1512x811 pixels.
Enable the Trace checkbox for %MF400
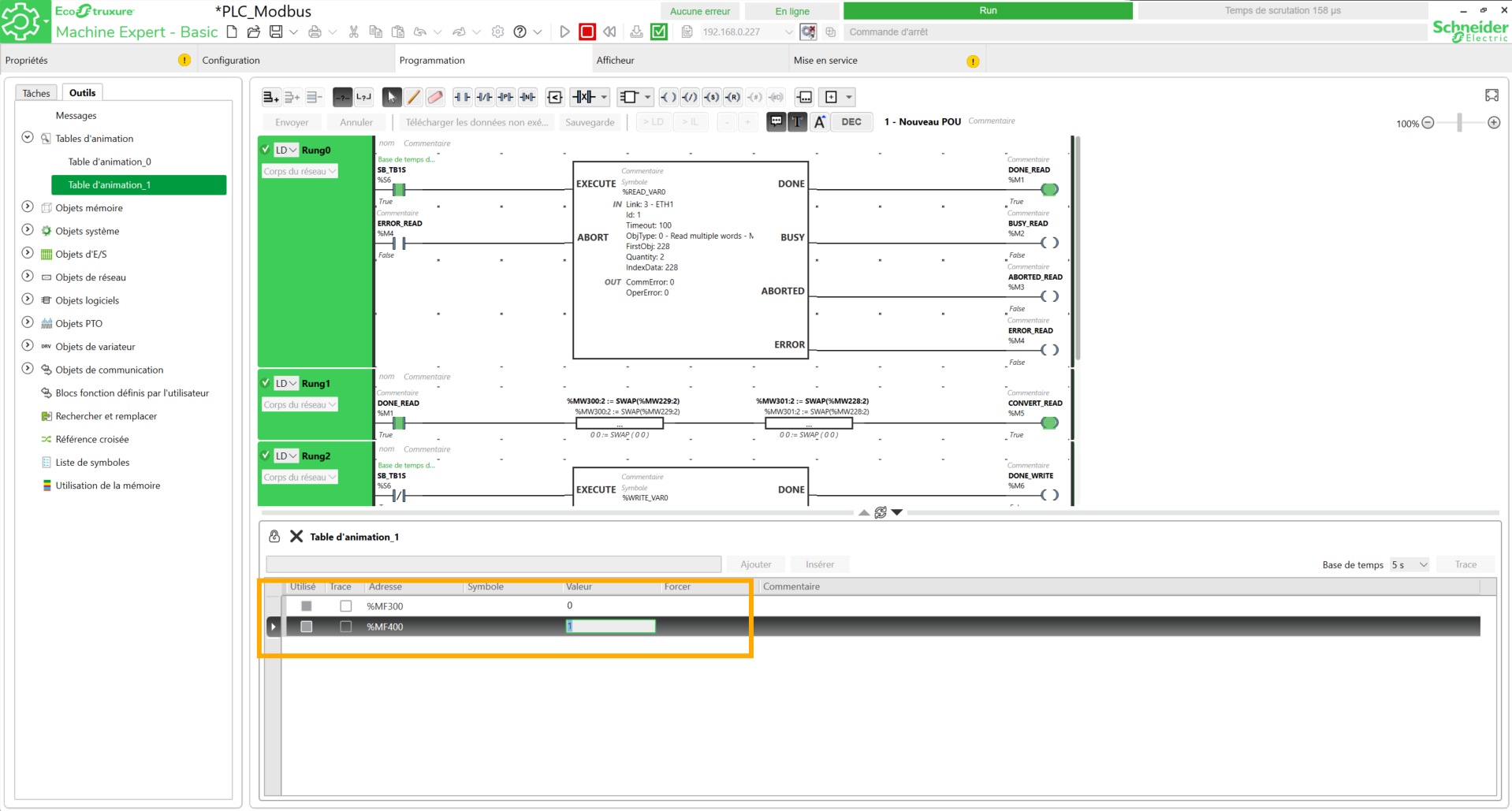345,627
